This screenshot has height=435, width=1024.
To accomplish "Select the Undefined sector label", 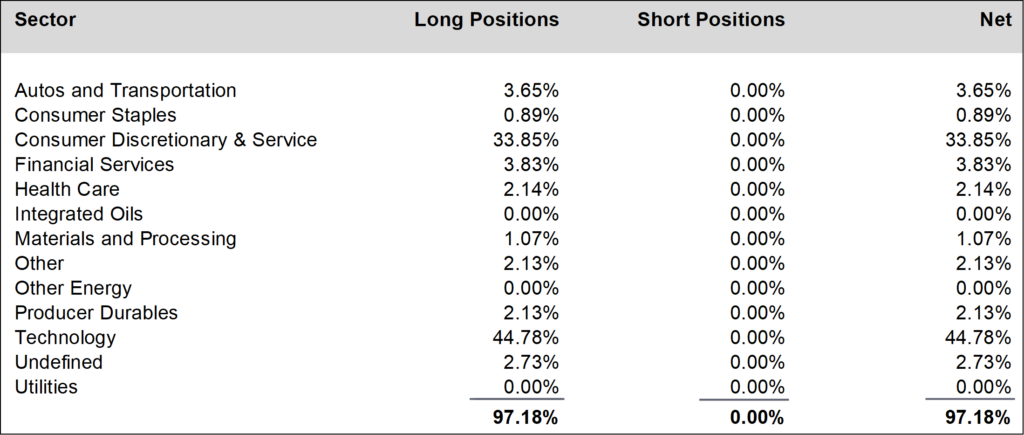I will point(59,362).
